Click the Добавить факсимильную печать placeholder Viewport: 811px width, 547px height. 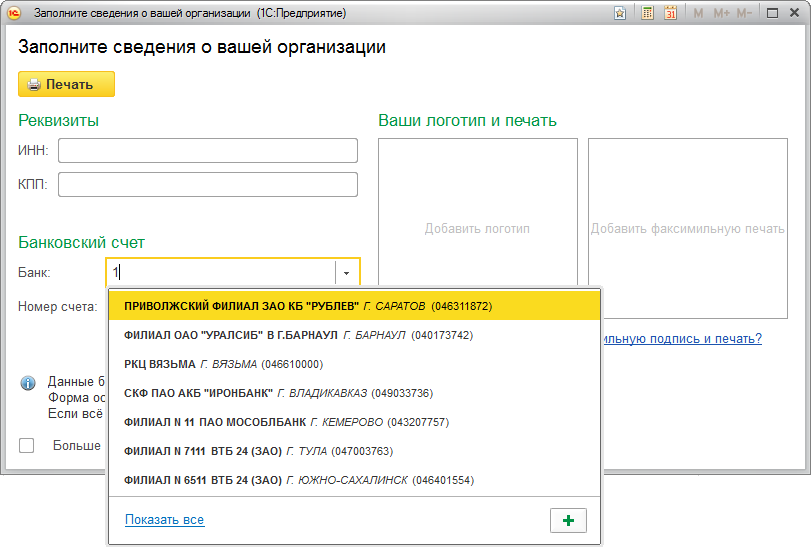[688, 229]
